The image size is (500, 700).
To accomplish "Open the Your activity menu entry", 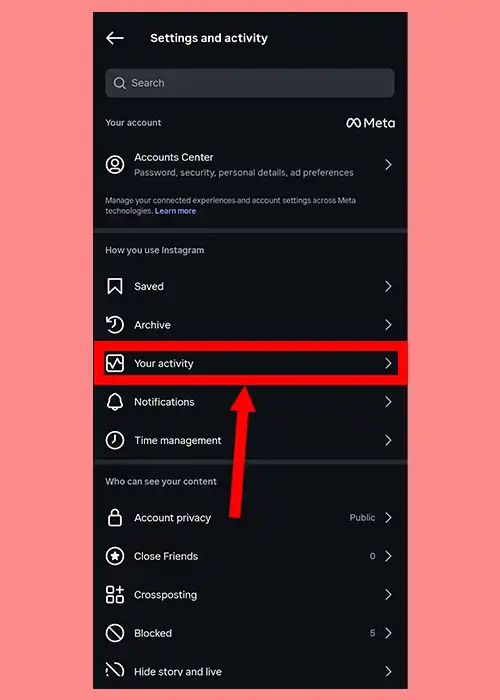I will [x=250, y=363].
